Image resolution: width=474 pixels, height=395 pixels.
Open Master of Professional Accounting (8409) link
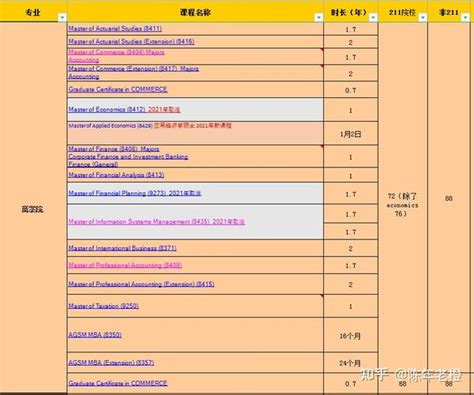point(125,265)
